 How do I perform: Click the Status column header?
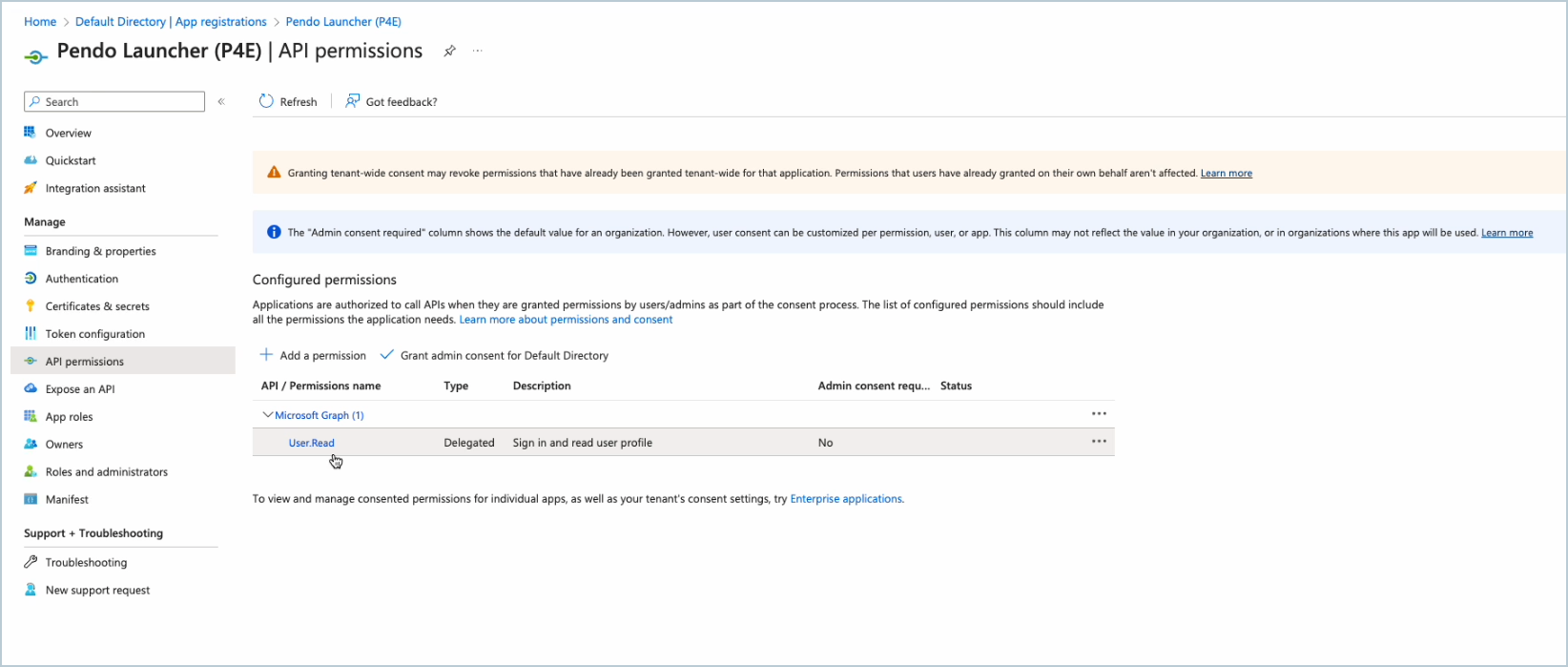pos(956,386)
